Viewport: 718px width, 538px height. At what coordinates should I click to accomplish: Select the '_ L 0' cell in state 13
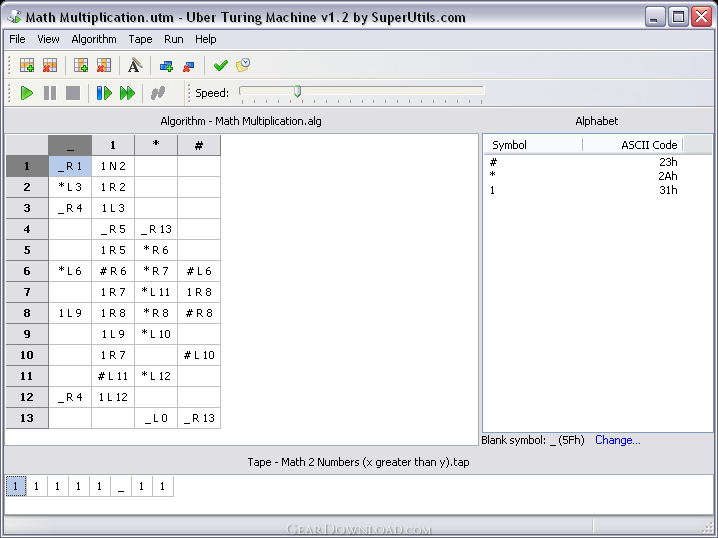coord(156,418)
